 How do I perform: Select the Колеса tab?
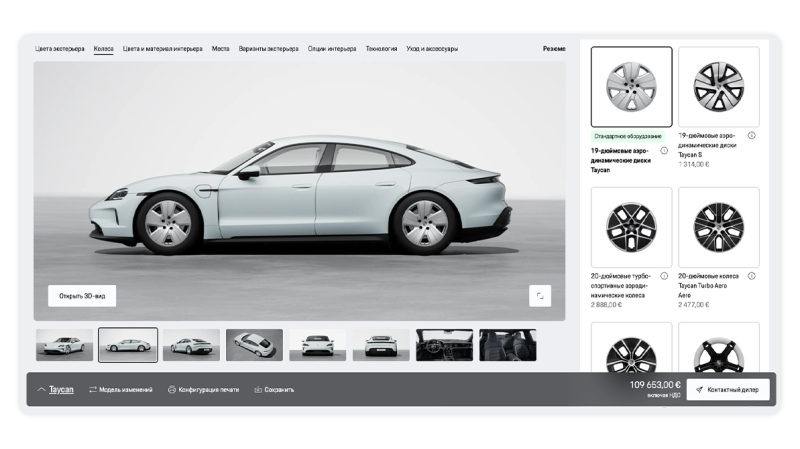click(104, 49)
